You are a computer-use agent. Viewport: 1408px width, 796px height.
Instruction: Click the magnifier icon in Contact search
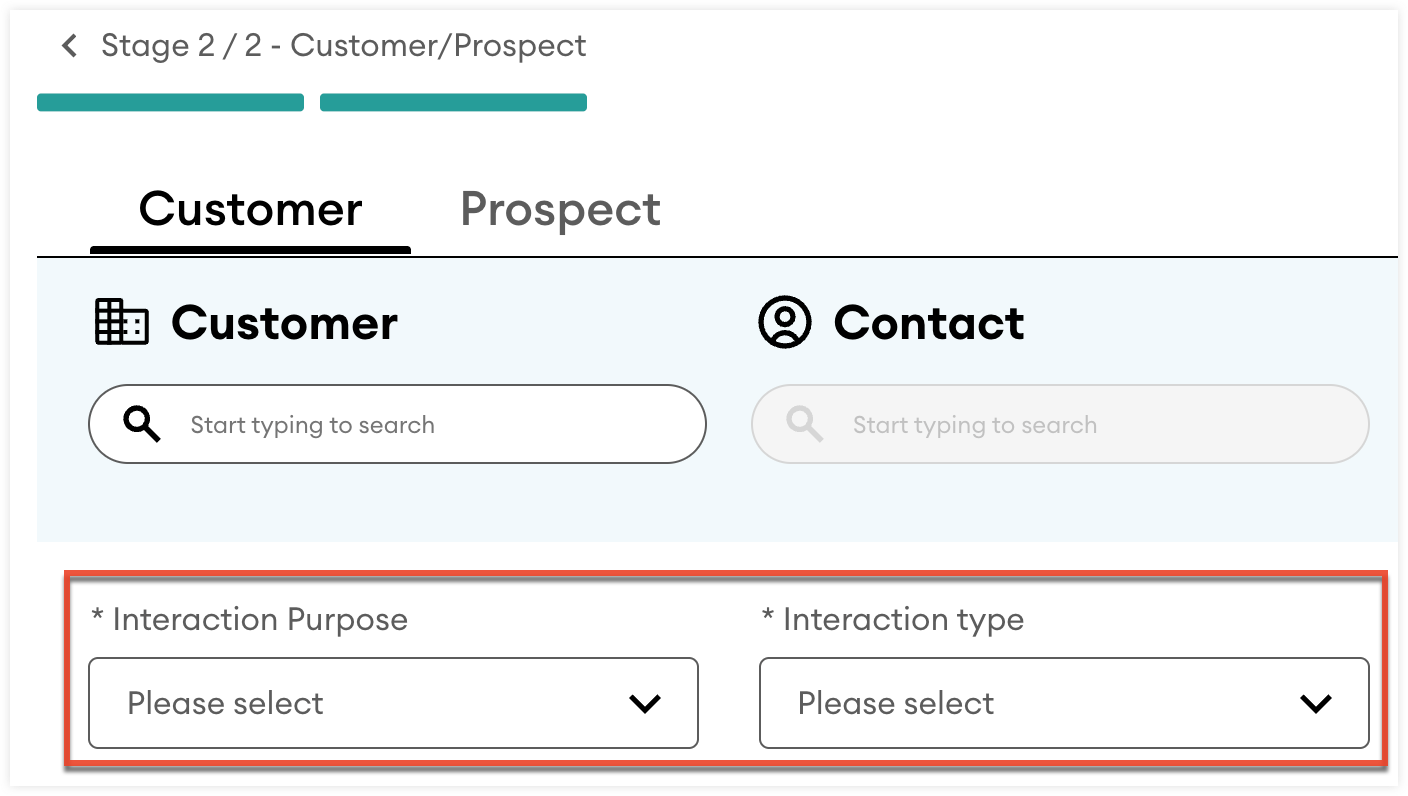pyautogui.click(x=804, y=425)
